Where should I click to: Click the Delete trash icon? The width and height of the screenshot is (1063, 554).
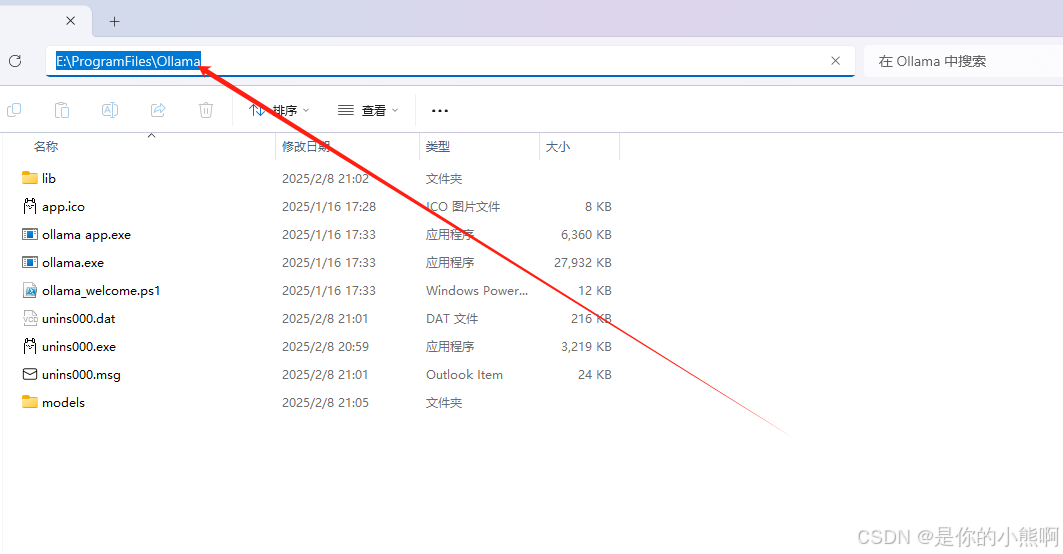click(206, 110)
